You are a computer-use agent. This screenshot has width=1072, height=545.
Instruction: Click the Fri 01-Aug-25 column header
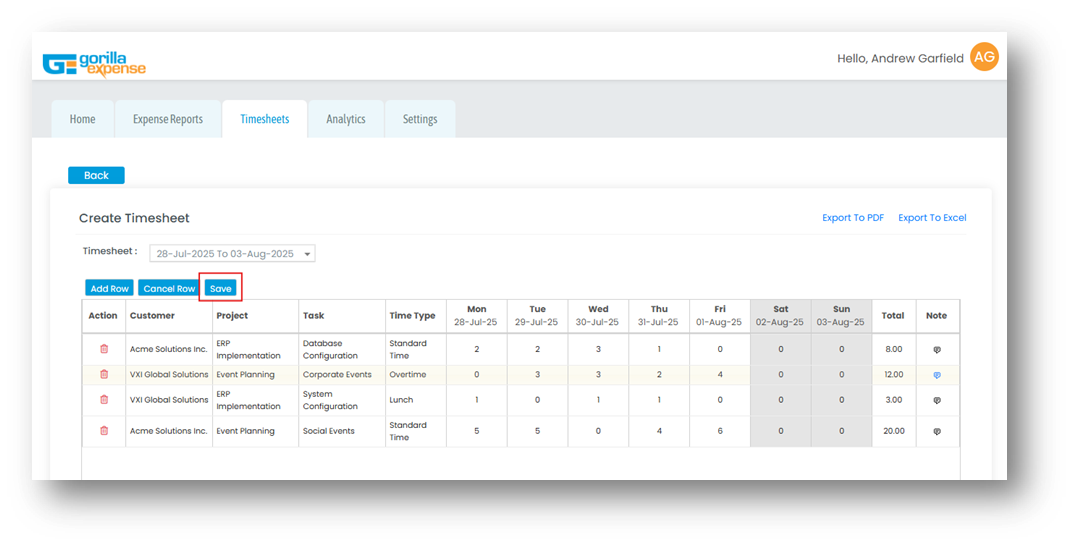[x=720, y=316]
